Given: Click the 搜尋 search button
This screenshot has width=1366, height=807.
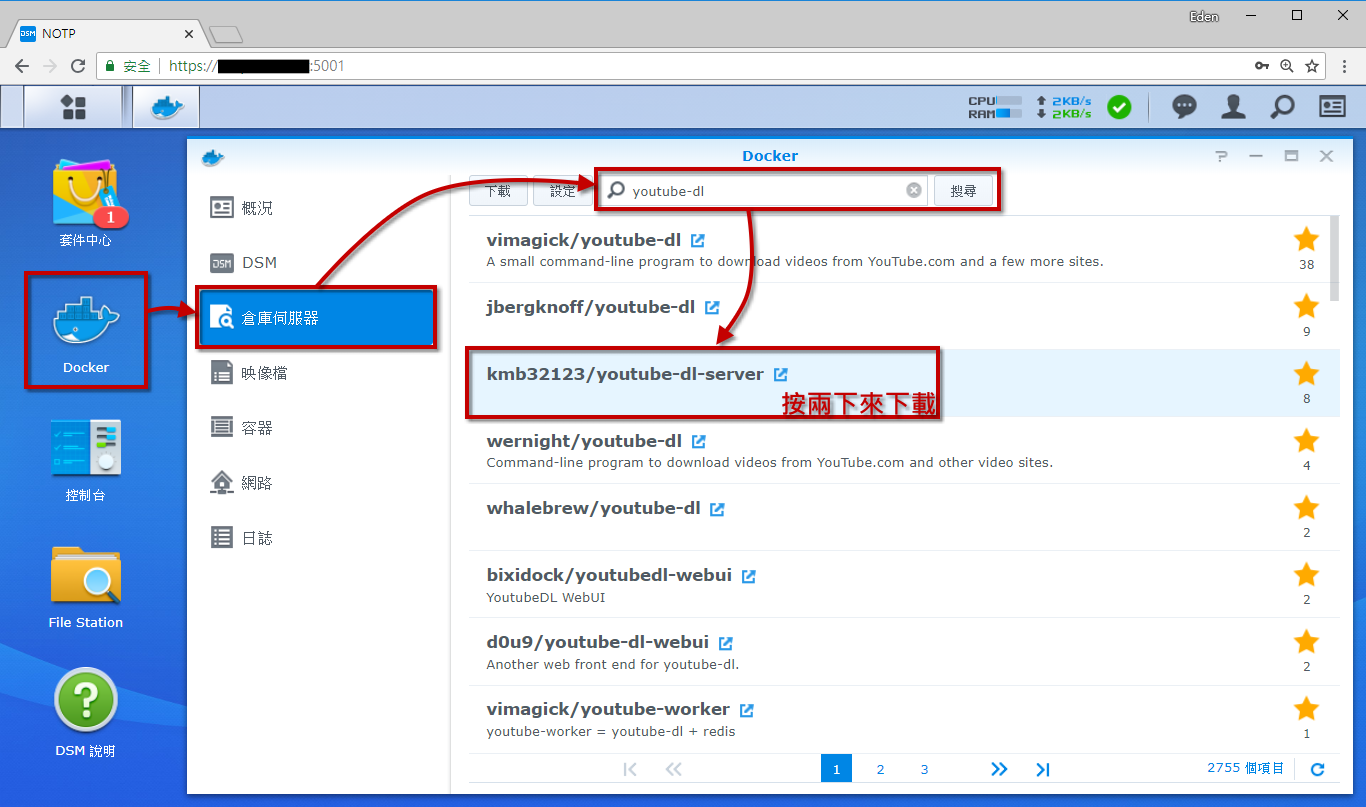Looking at the screenshot, I should click(963, 190).
